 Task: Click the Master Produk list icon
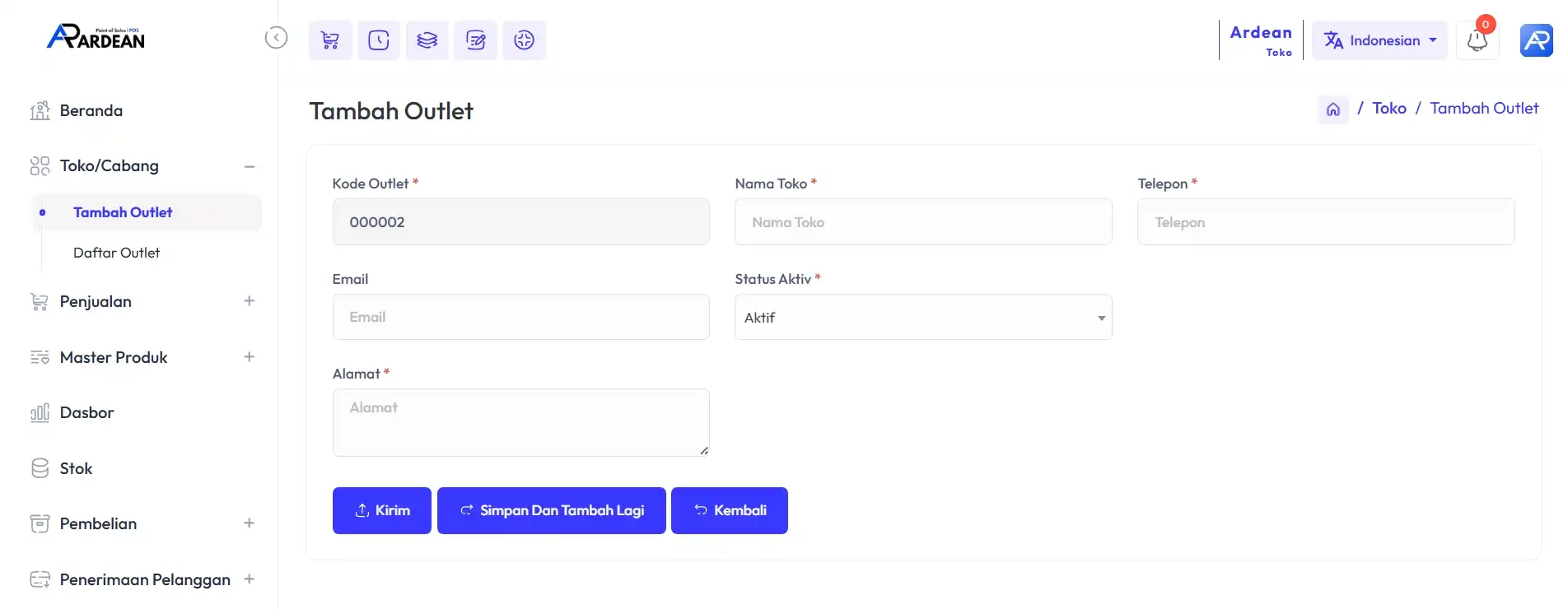40,357
